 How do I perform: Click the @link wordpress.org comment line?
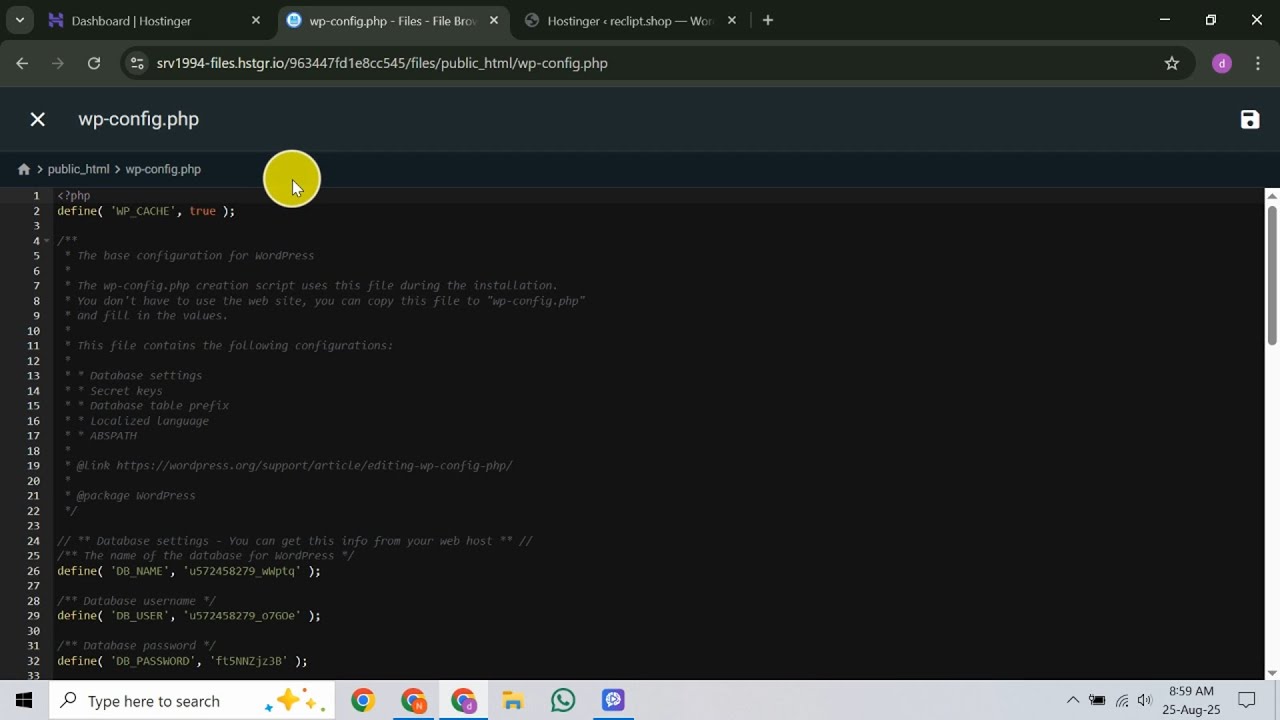(288, 466)
